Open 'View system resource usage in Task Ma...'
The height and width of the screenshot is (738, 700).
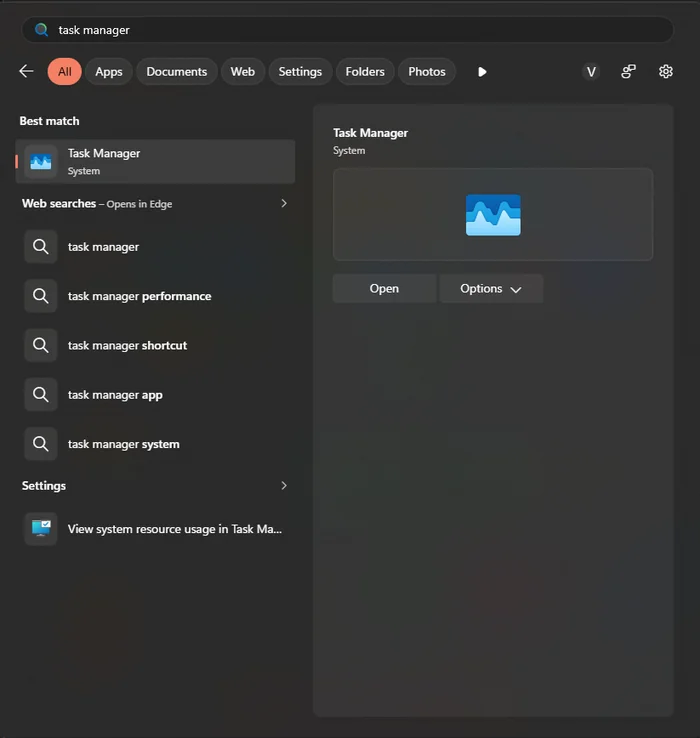point(155,529)
